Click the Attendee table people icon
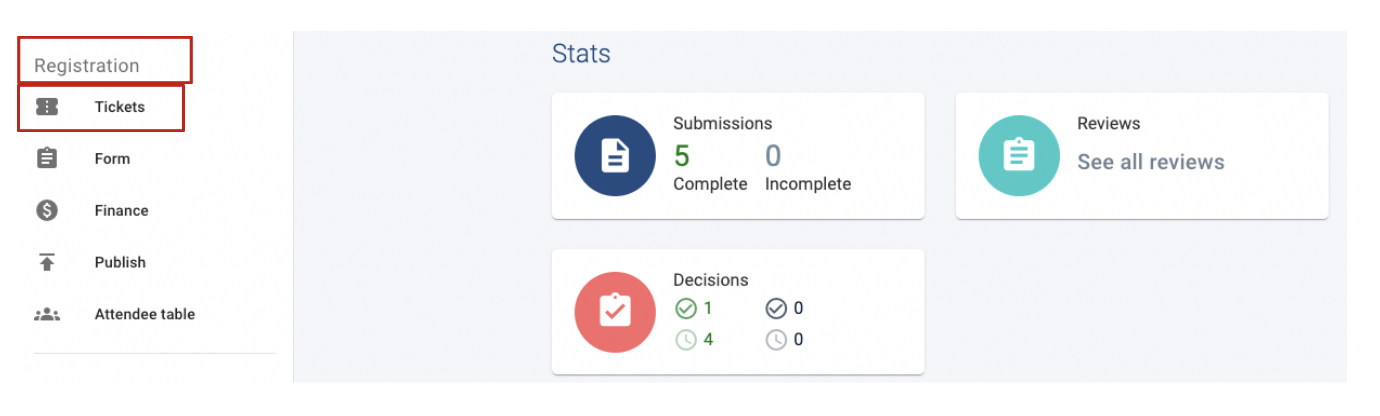The height and width of the screenshot is (416, 1380). coord(47,314)
